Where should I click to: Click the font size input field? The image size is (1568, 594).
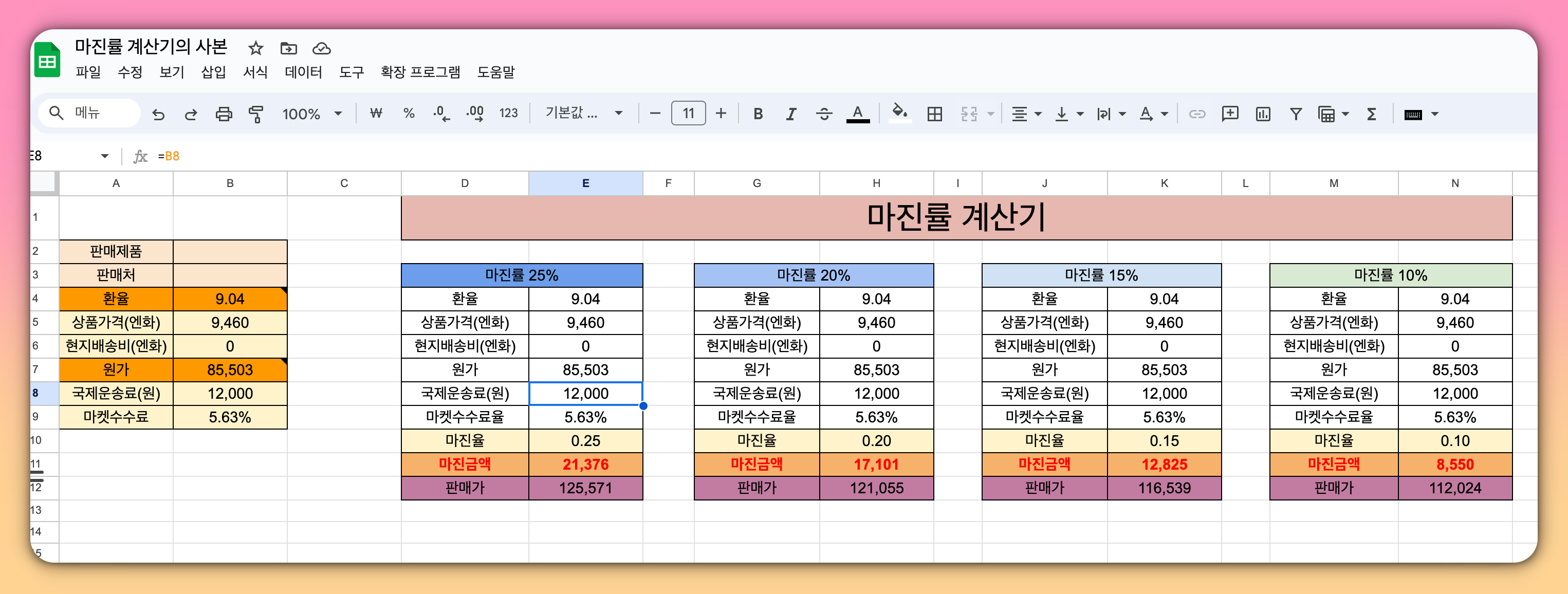[x=688, y=113]
